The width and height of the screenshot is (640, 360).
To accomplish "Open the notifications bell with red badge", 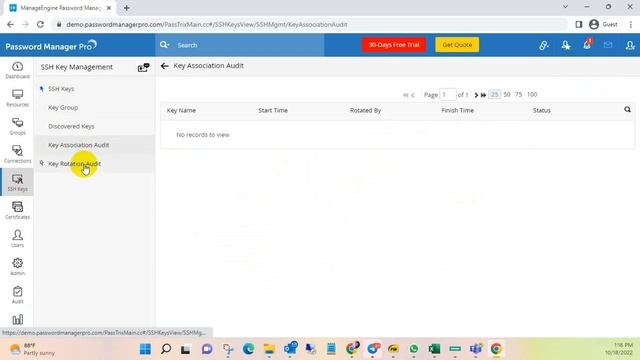I will (587, 44).
